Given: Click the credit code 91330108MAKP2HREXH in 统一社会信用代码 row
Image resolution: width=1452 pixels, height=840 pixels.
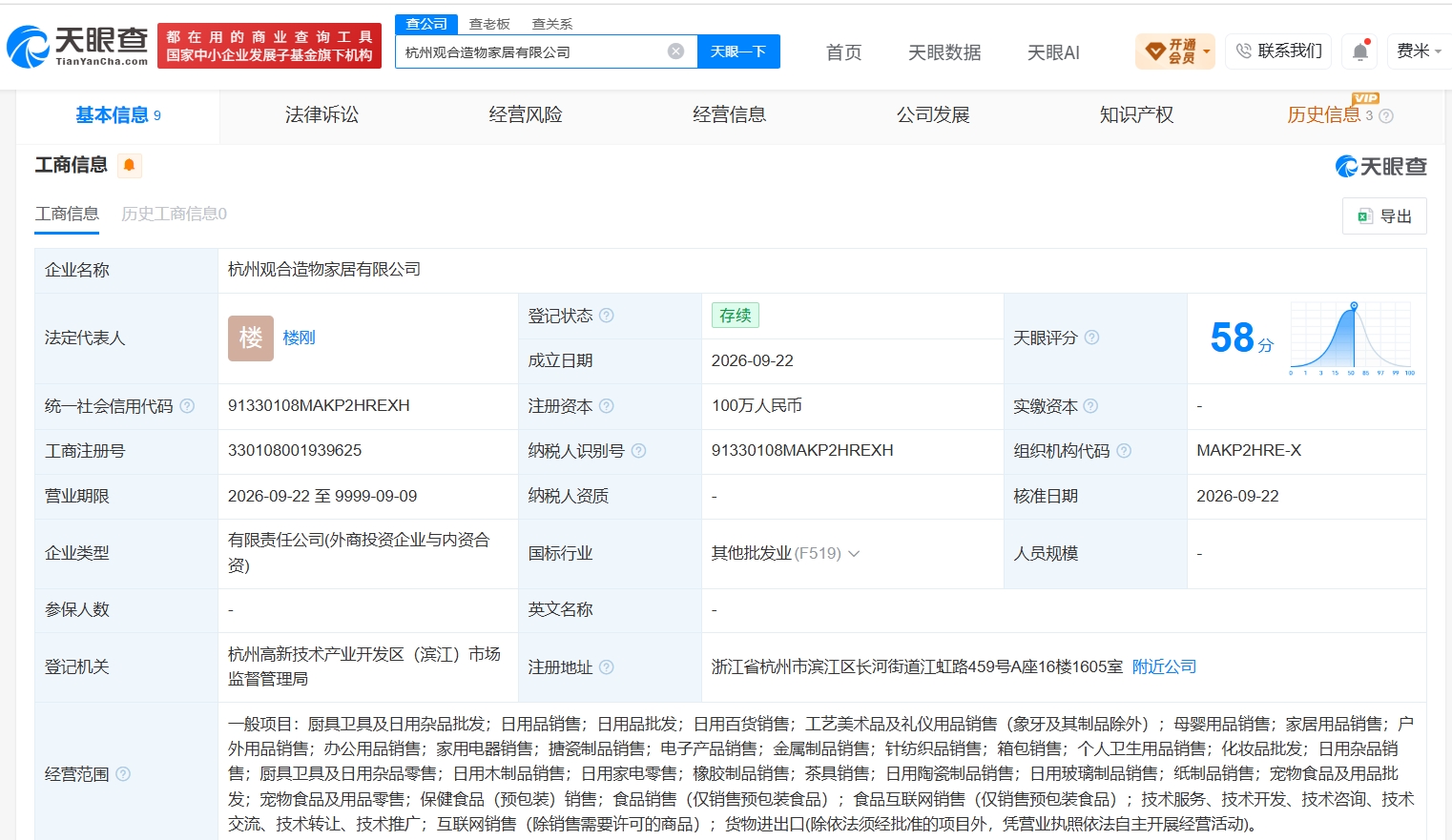Looking at the screenshot, I should (x=319, y=406).
